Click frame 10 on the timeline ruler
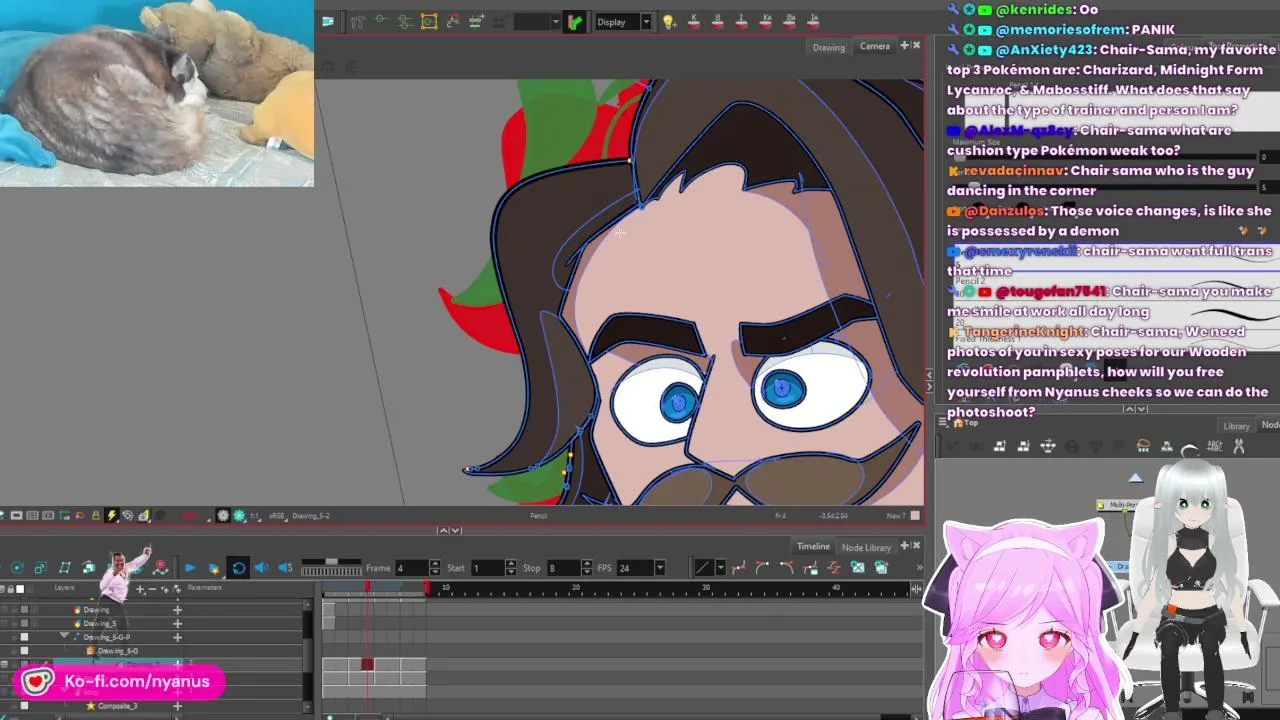This screenshot has width=1280, height=720. coord(446,588)
